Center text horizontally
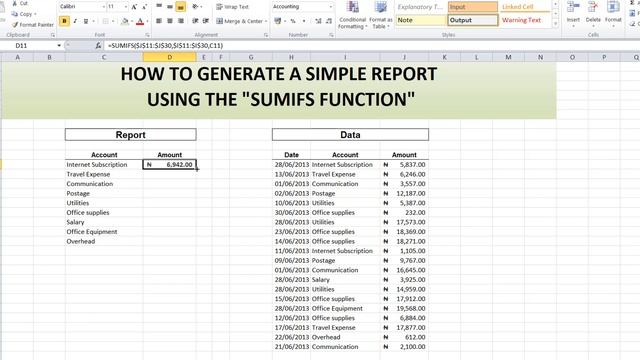This screenshot has width=640, height=360. point(170,21)
